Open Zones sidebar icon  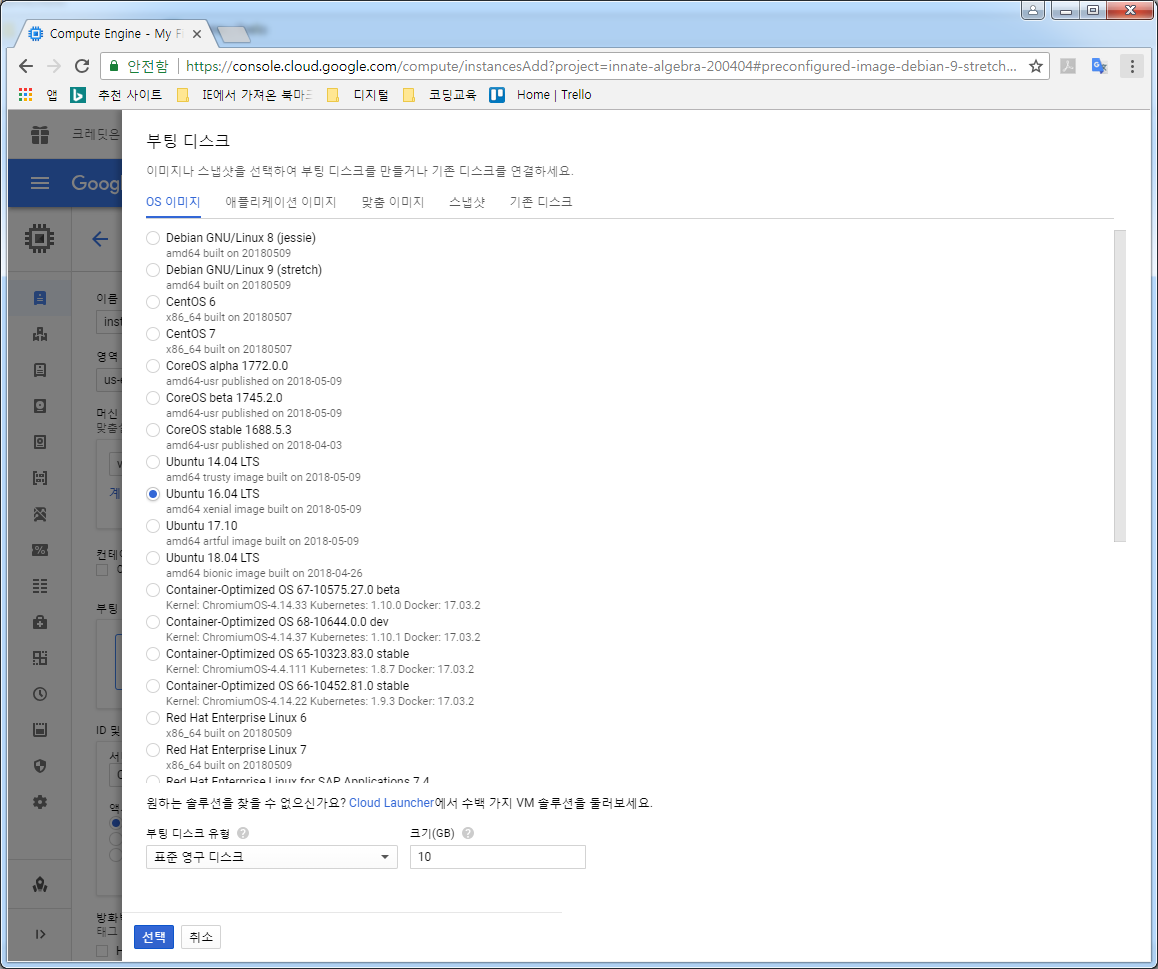[x=40, y=658]
